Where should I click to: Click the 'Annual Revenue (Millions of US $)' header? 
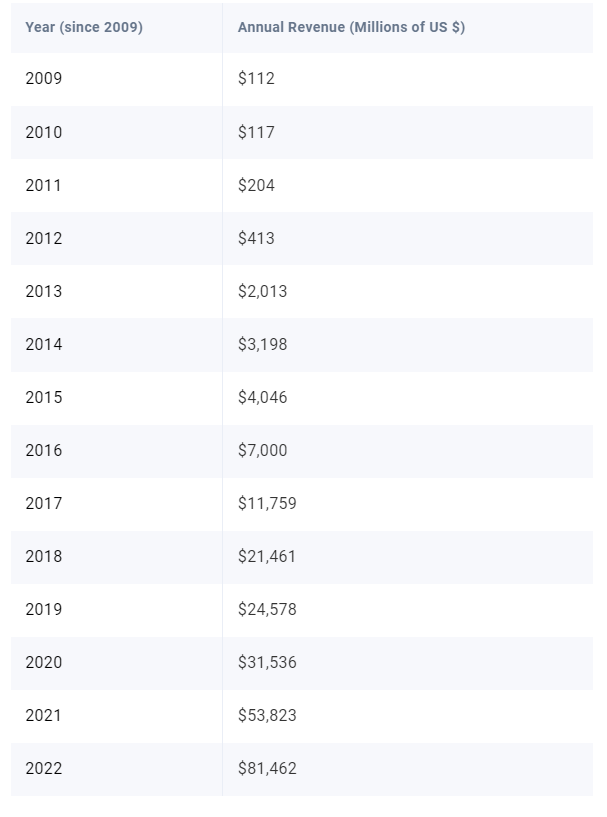351,27
